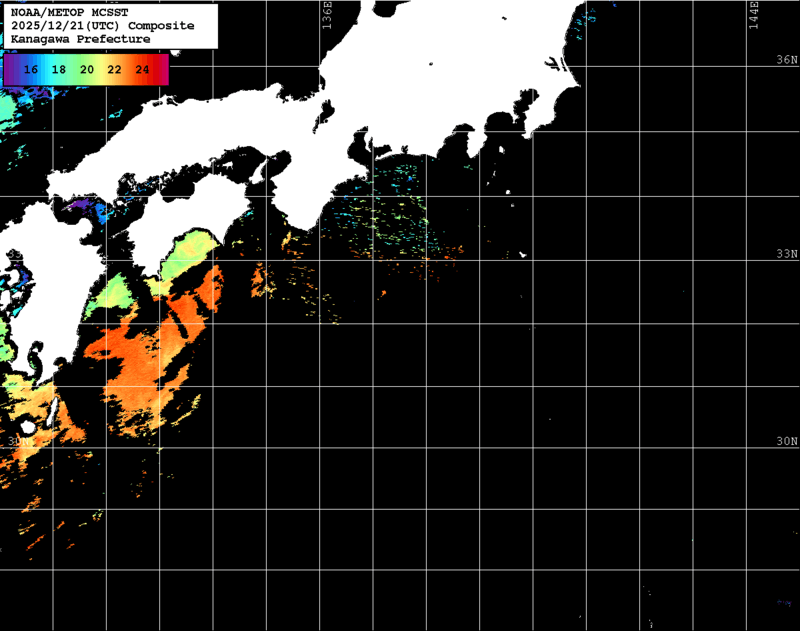Click the green water area south of Shikoku
Screen dimensions: 800x631
(x=188, y=255)
